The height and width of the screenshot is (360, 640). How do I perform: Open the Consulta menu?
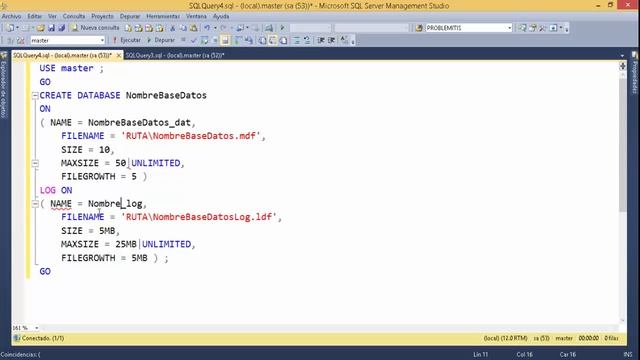click(x=74, y=16)
